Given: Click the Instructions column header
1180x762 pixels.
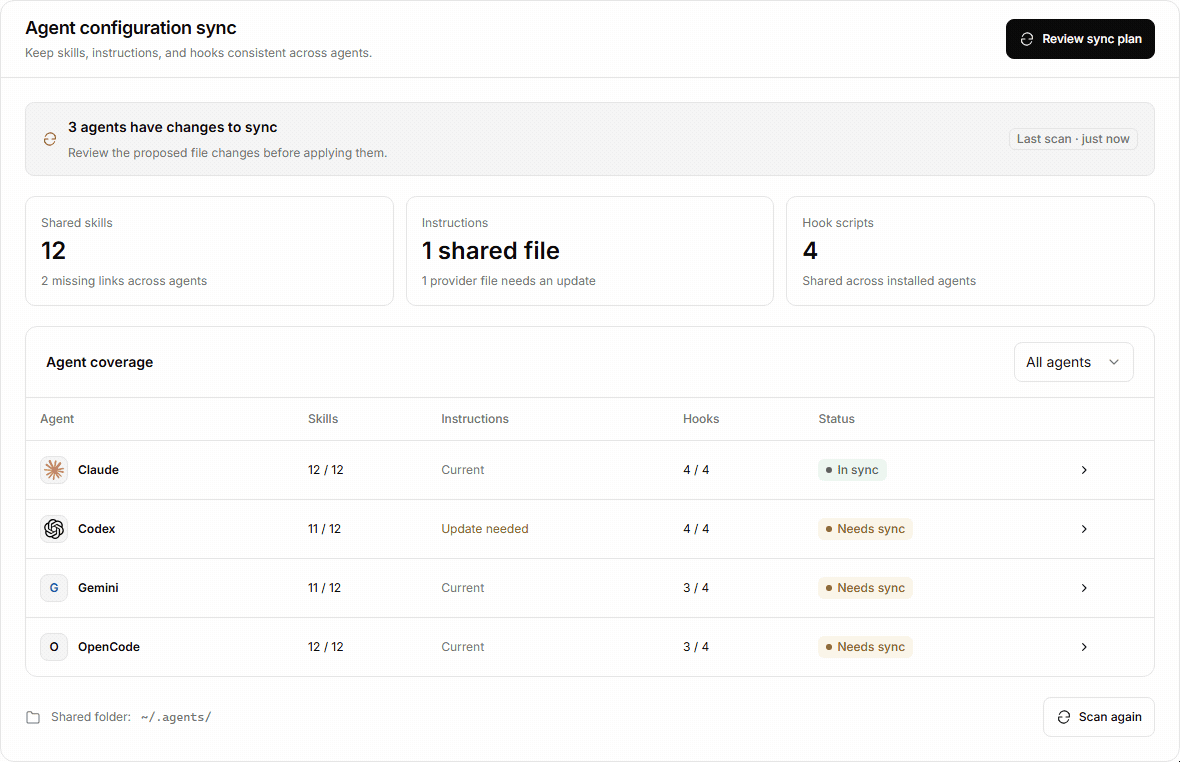Looking at the screenshot, I should [x=475, y=419].
